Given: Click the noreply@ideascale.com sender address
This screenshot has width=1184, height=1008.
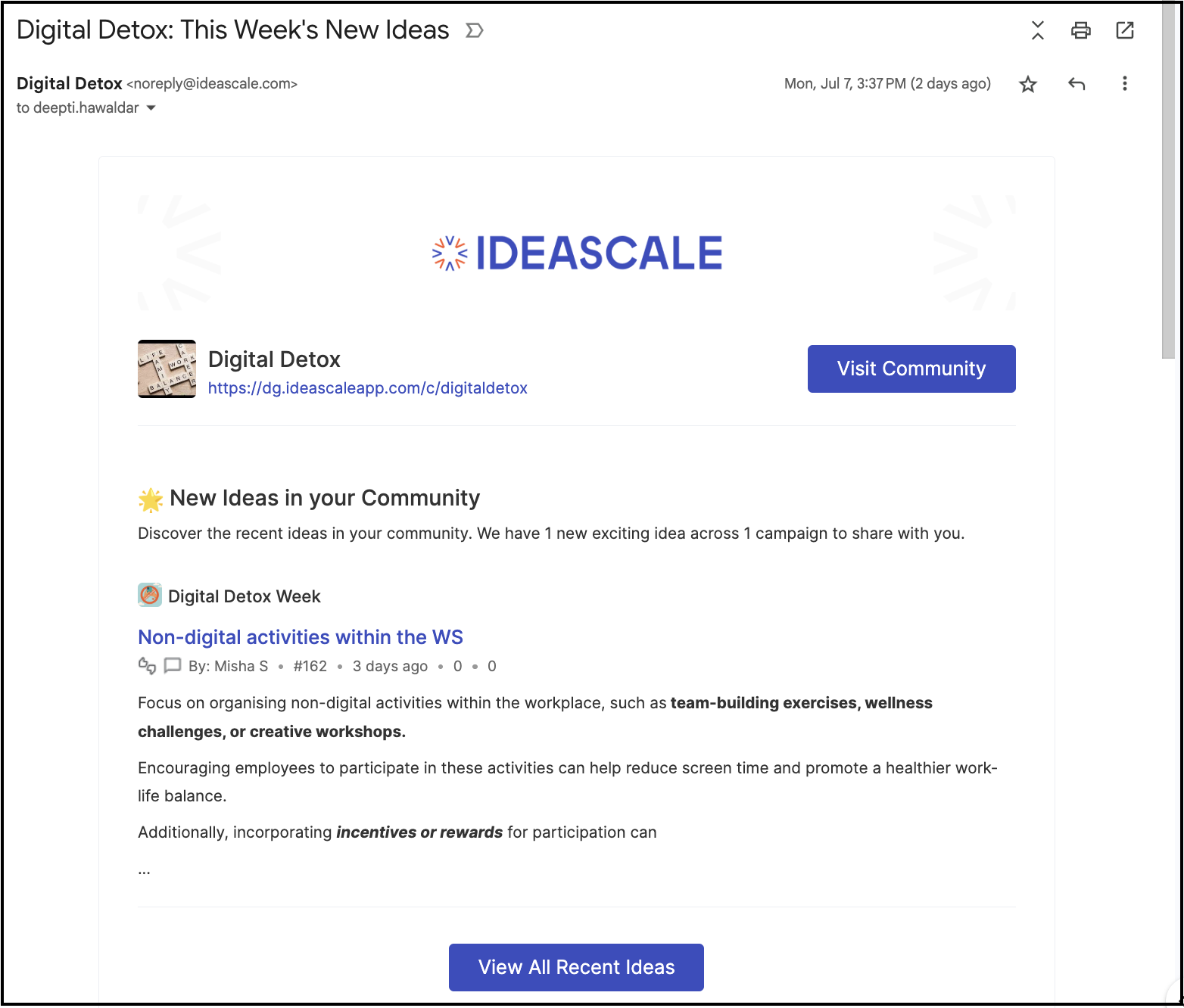Looking at the screenshot, I should coord(212,83).
